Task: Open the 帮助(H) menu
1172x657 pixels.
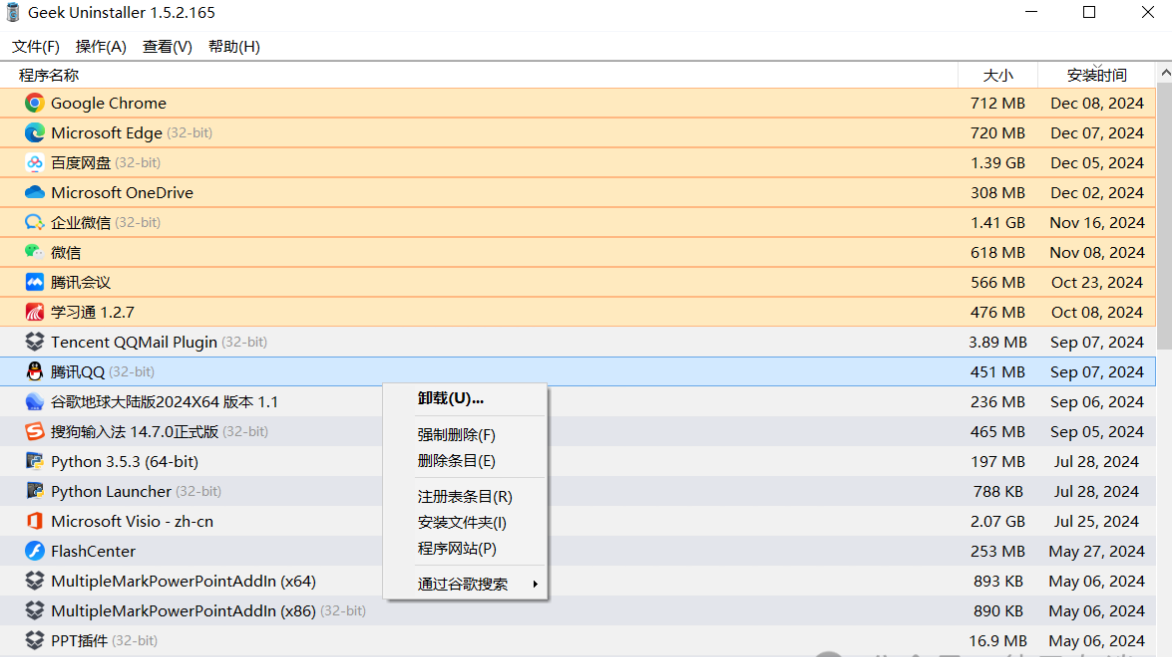Action: pos(234,46)
